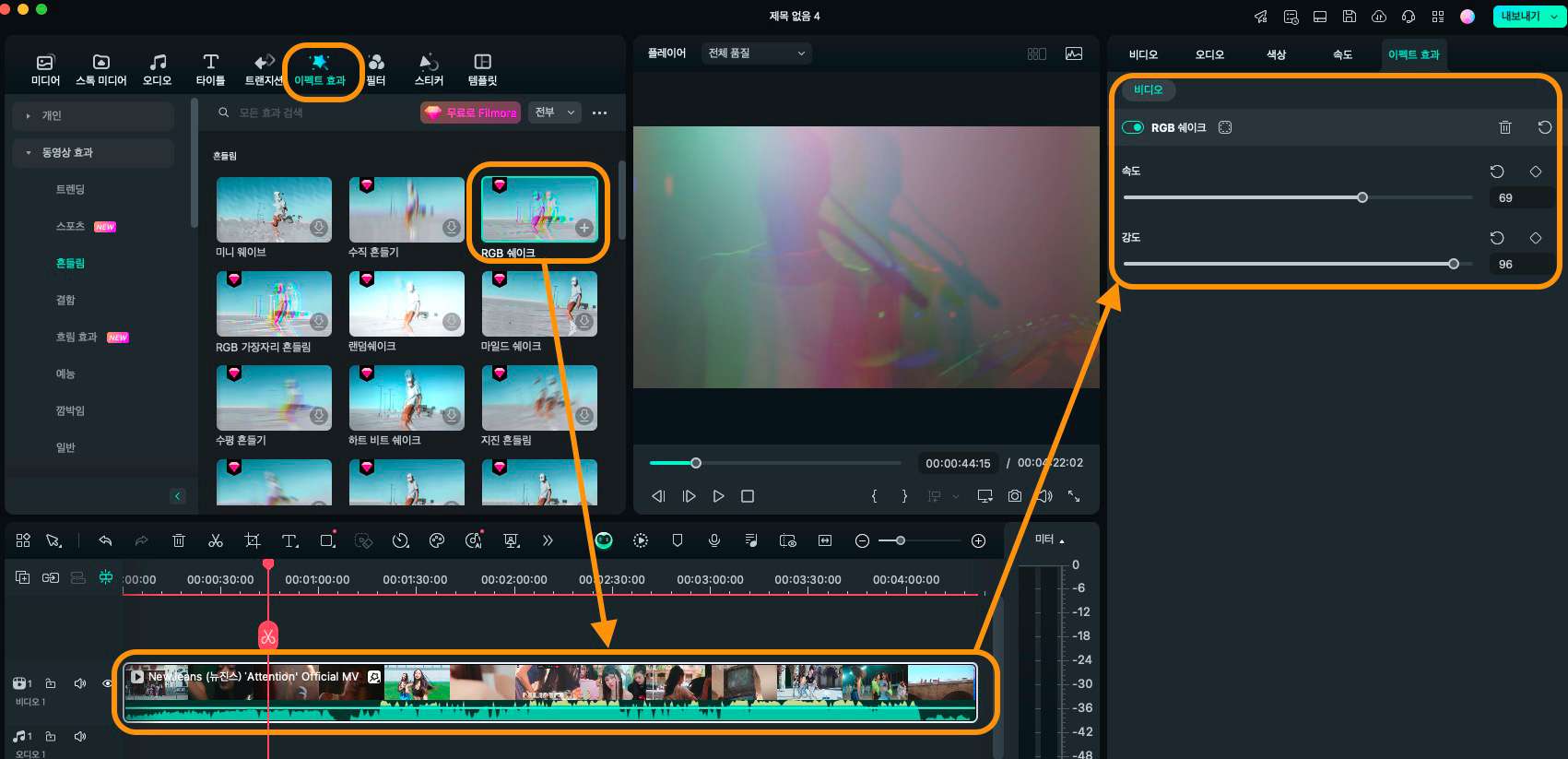Switch to the 비디오 properties tab

[1143, 54]
